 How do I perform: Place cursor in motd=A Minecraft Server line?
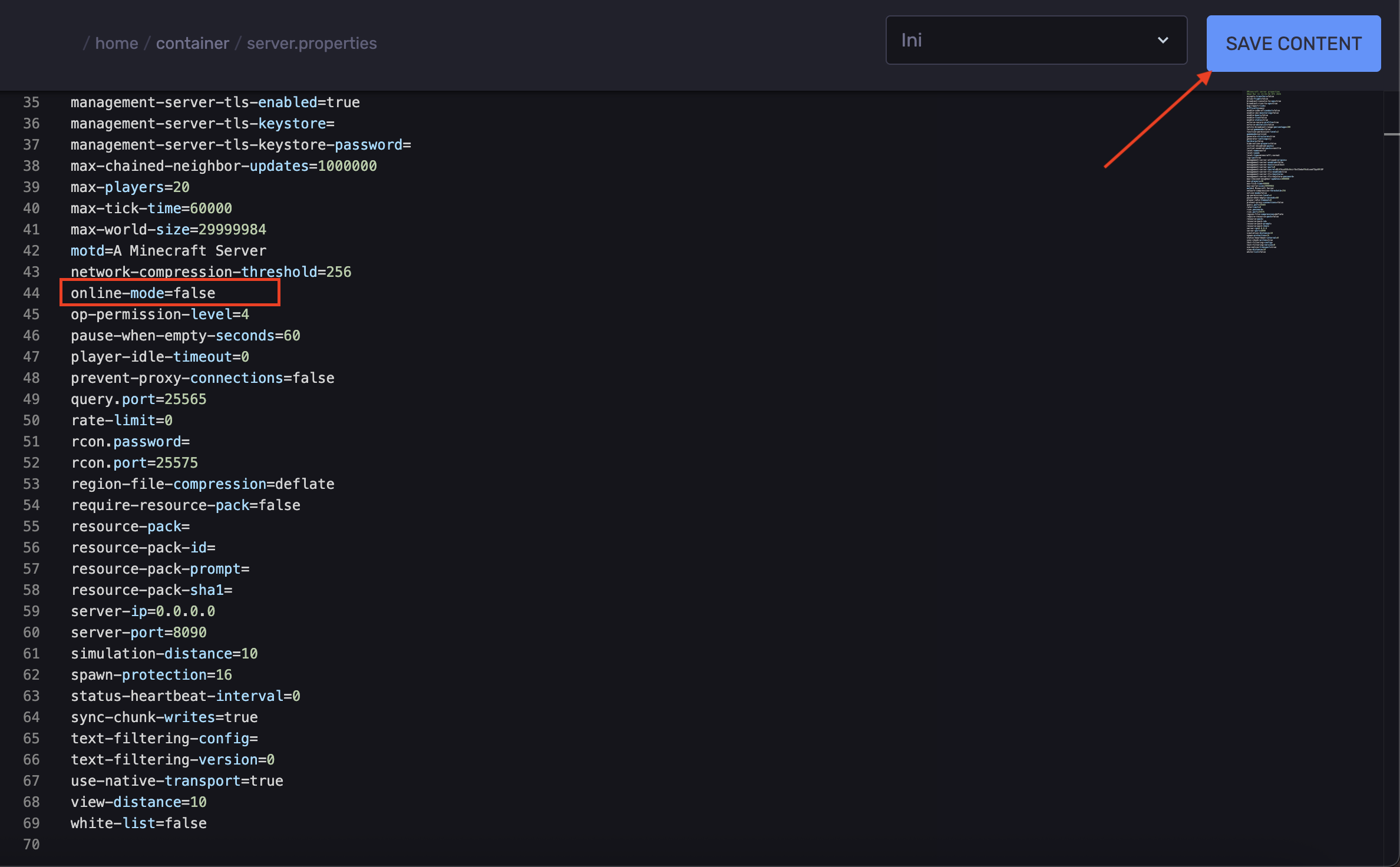[169, 250]
